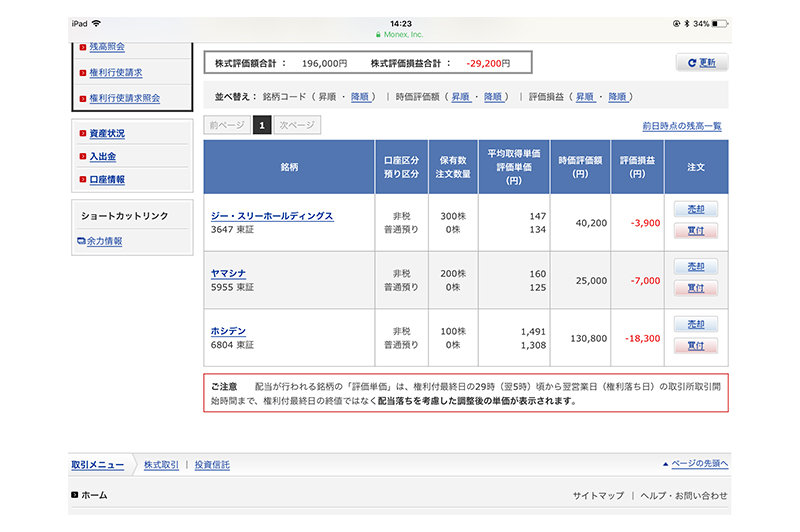
Task: Open 株式取引 bottom menu item
Action: pyautogui.click(x=161, y=465)
